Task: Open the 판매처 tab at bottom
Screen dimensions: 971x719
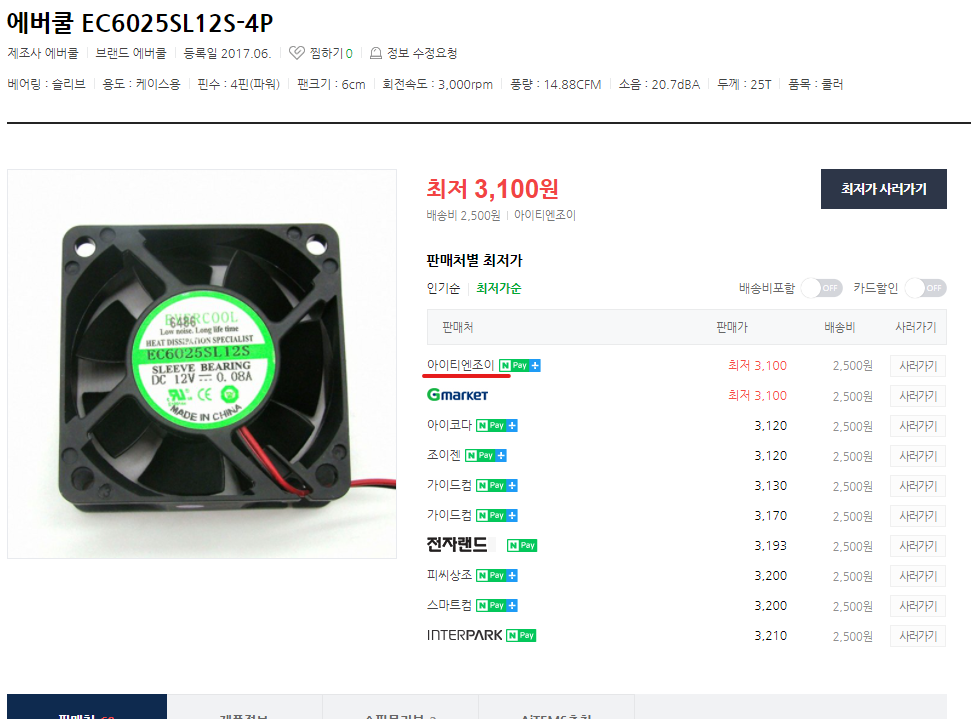Action: (x=87, y=709)
